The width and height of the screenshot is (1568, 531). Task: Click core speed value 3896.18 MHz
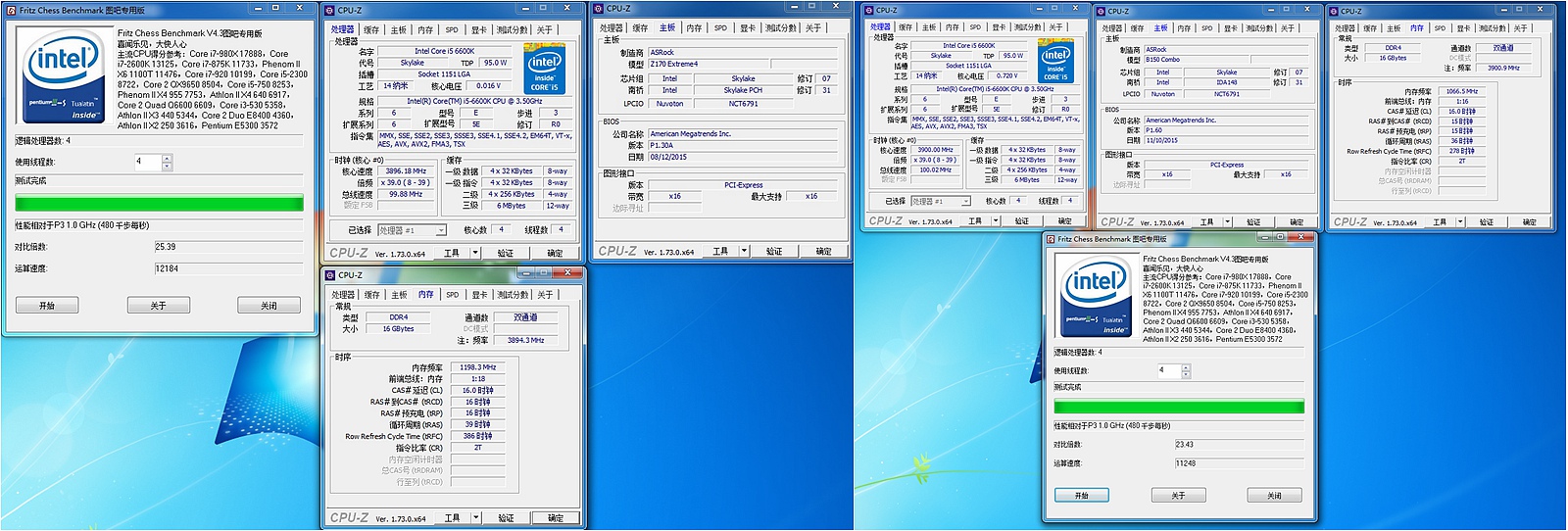(406, 170)
